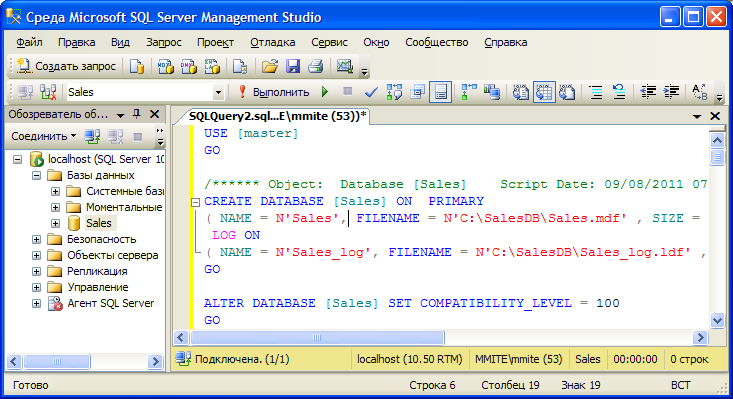
Task: Toggle include client statistics icon
Action: tap(492, 92)
